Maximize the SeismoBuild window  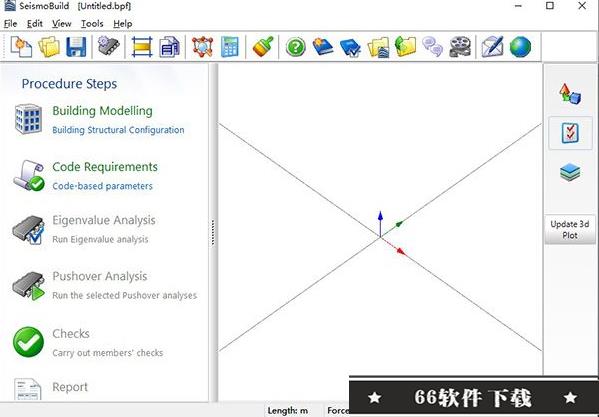pos(550,6)
